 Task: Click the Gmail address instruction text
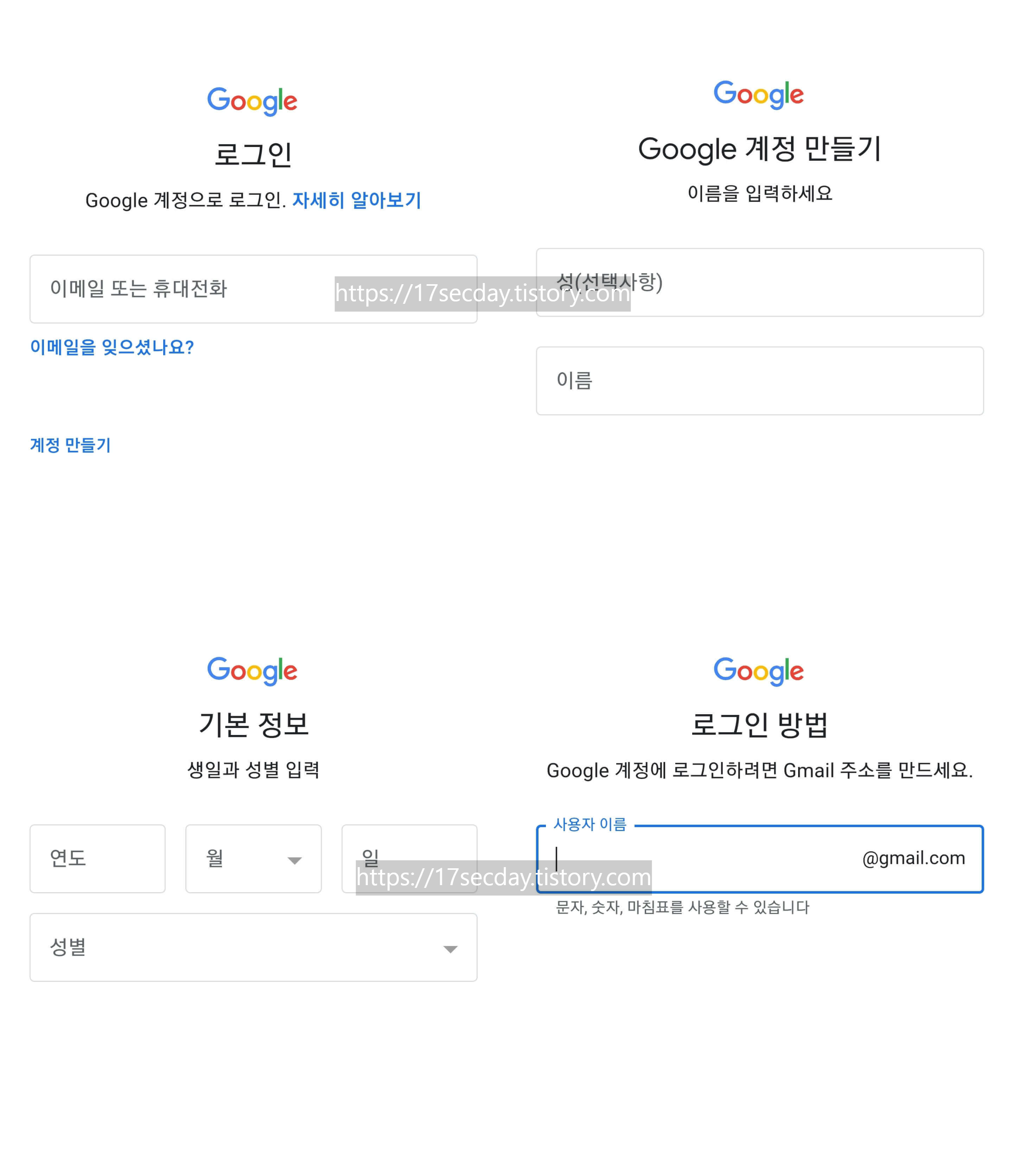[x=760, y=770]
